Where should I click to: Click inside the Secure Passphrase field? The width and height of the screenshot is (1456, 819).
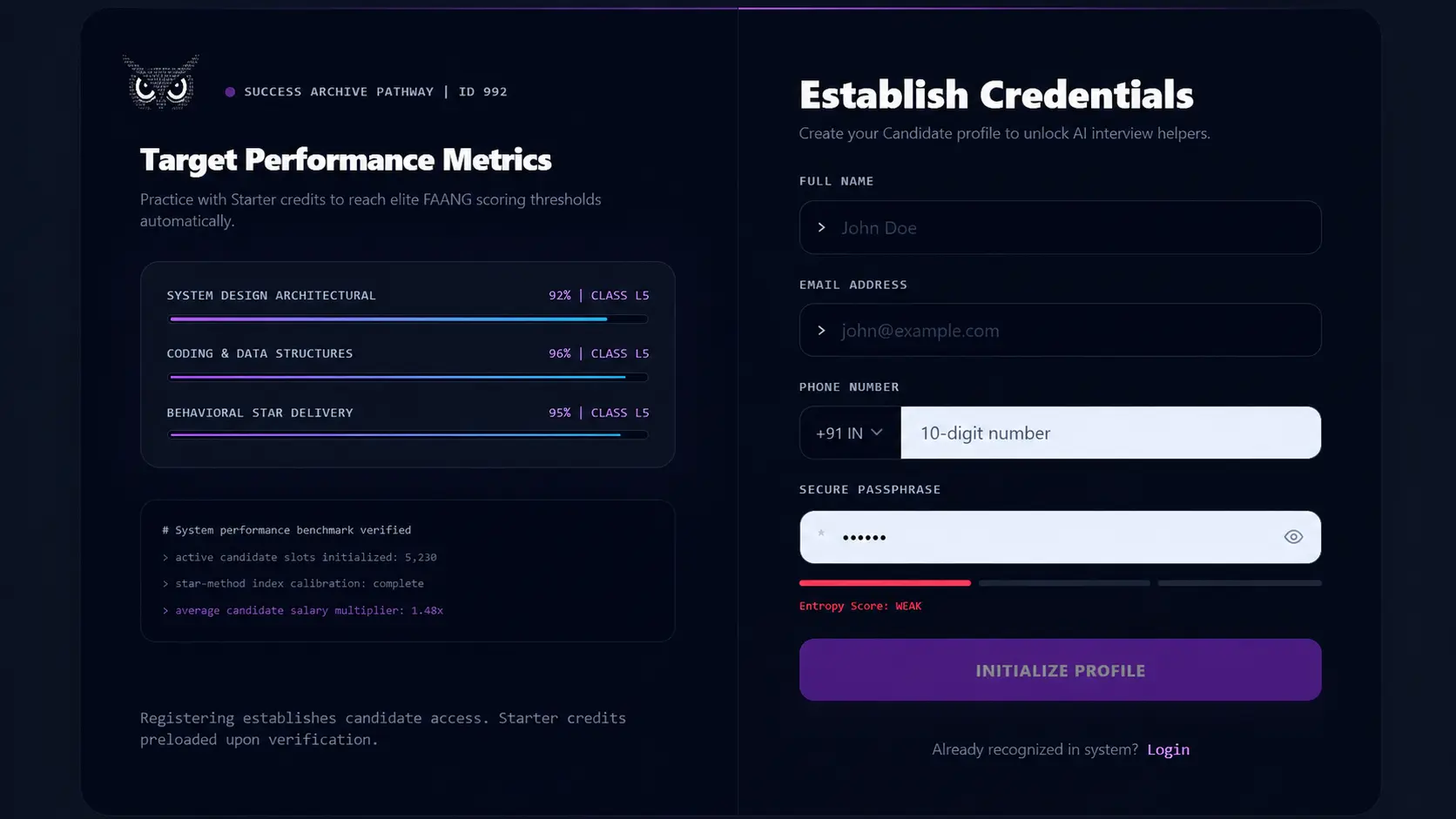click(x=1060, y=537)
